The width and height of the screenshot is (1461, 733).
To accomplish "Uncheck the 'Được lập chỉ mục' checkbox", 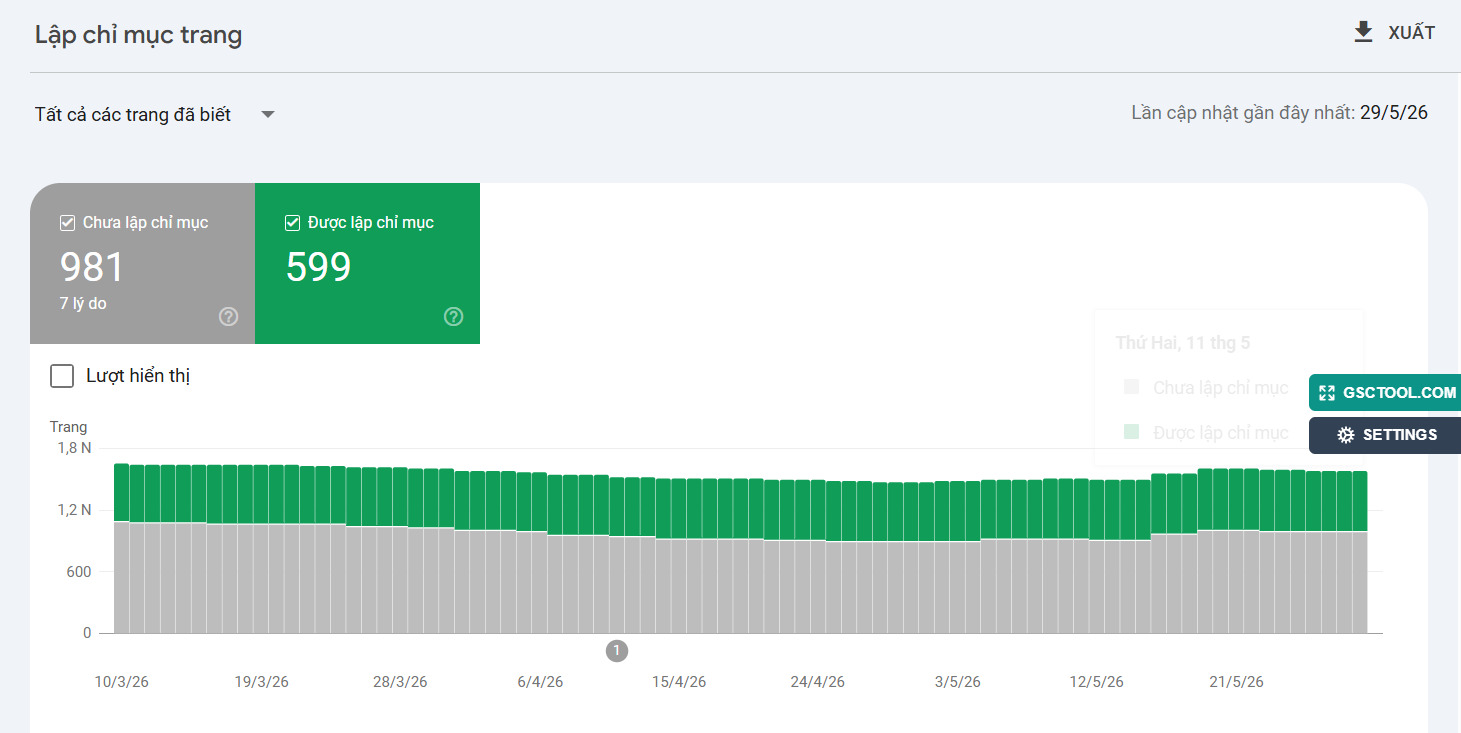I will coord(293,223).
